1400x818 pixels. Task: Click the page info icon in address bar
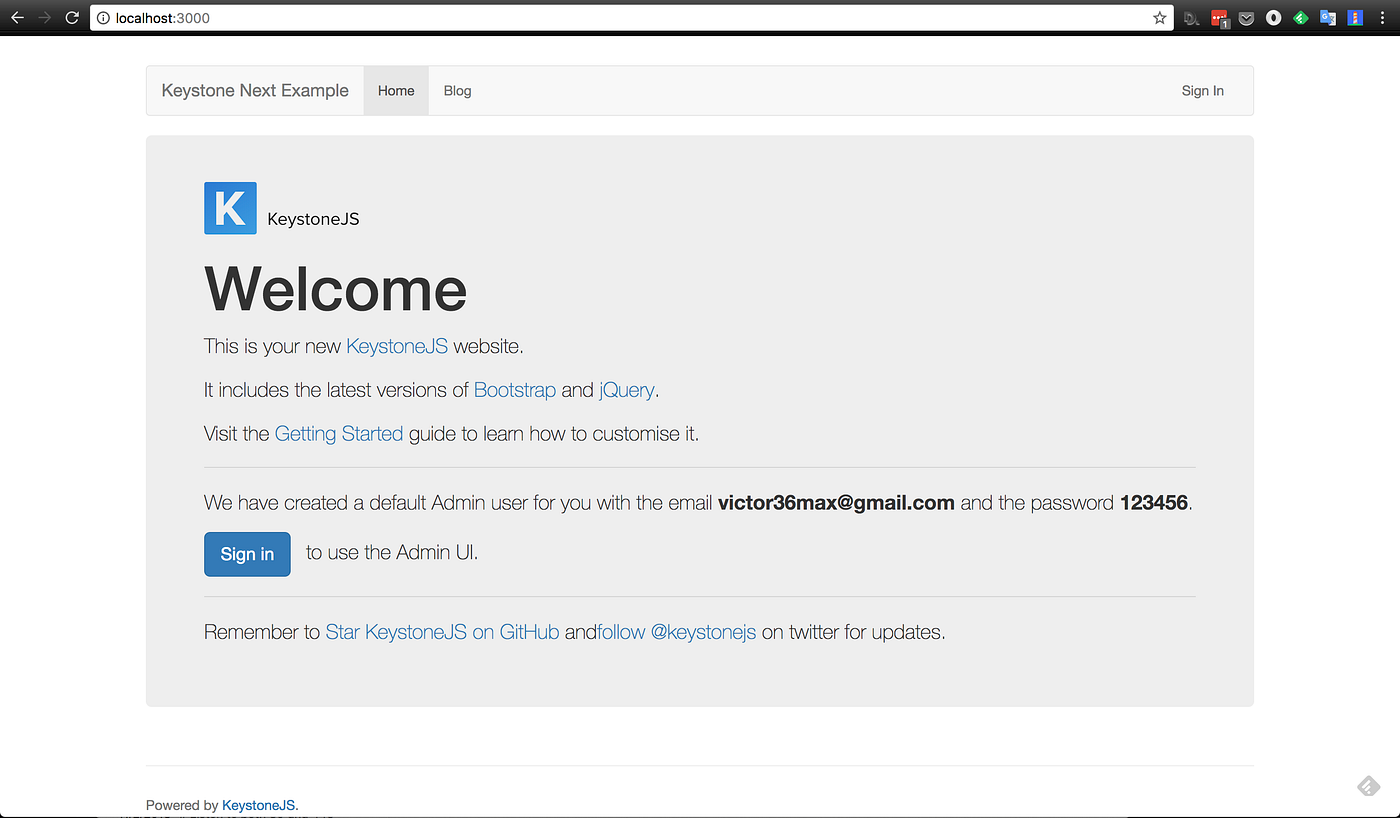(103, 17)
